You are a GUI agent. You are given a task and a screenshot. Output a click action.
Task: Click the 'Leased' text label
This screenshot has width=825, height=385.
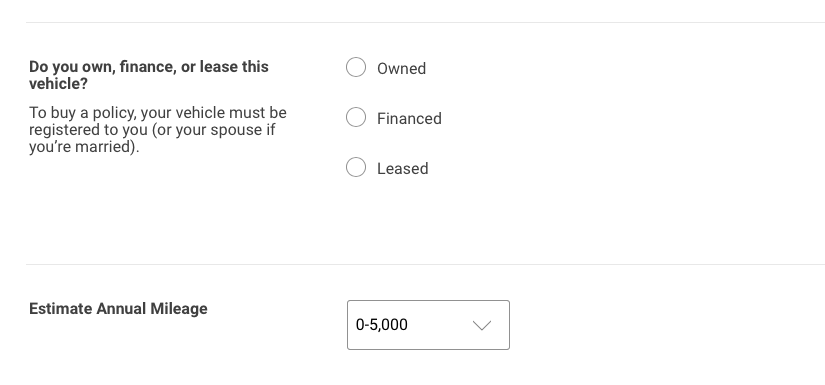click(x=403, y=168)
